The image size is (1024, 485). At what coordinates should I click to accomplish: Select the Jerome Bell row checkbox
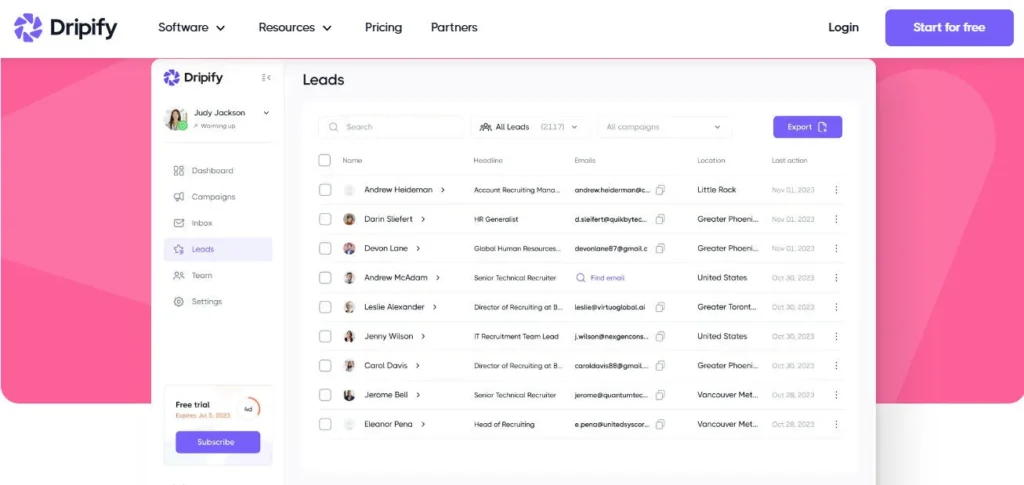coord(325,395)
